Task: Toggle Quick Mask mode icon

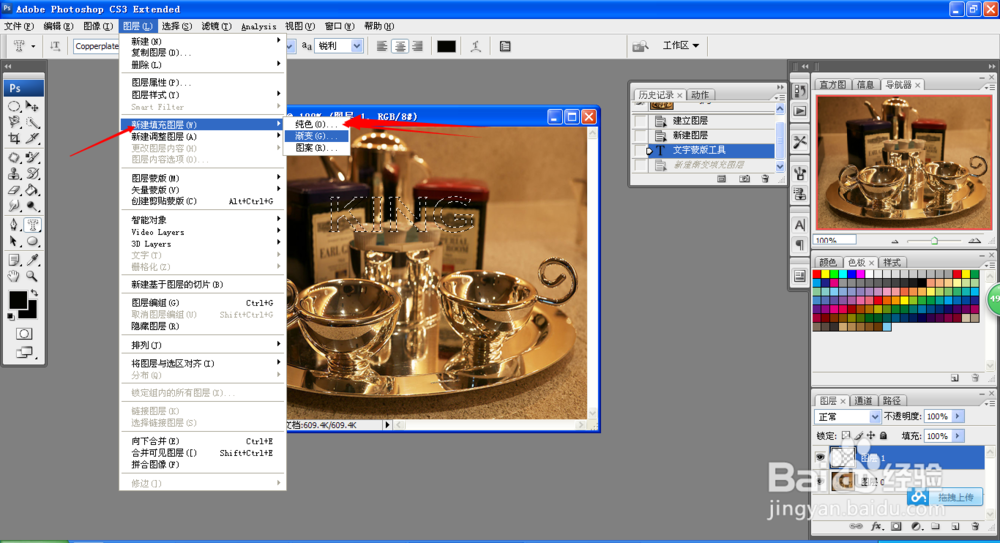Action: click(24, 334)
